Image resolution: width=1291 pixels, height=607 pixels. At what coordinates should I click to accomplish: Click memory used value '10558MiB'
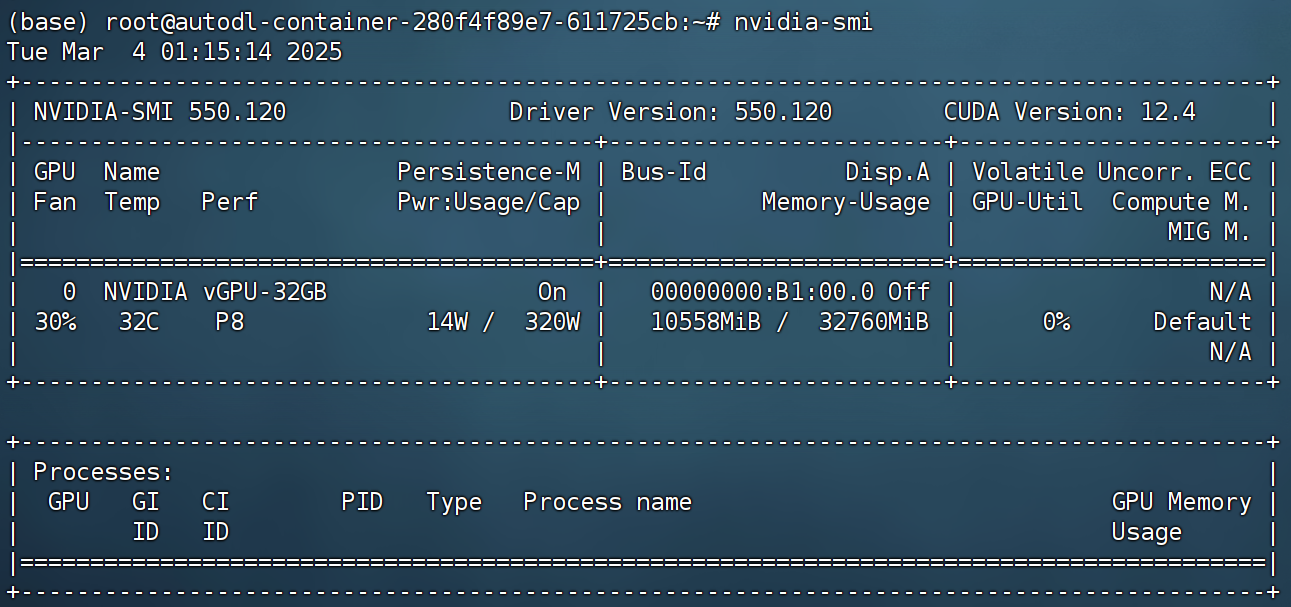tap(706, 322)
